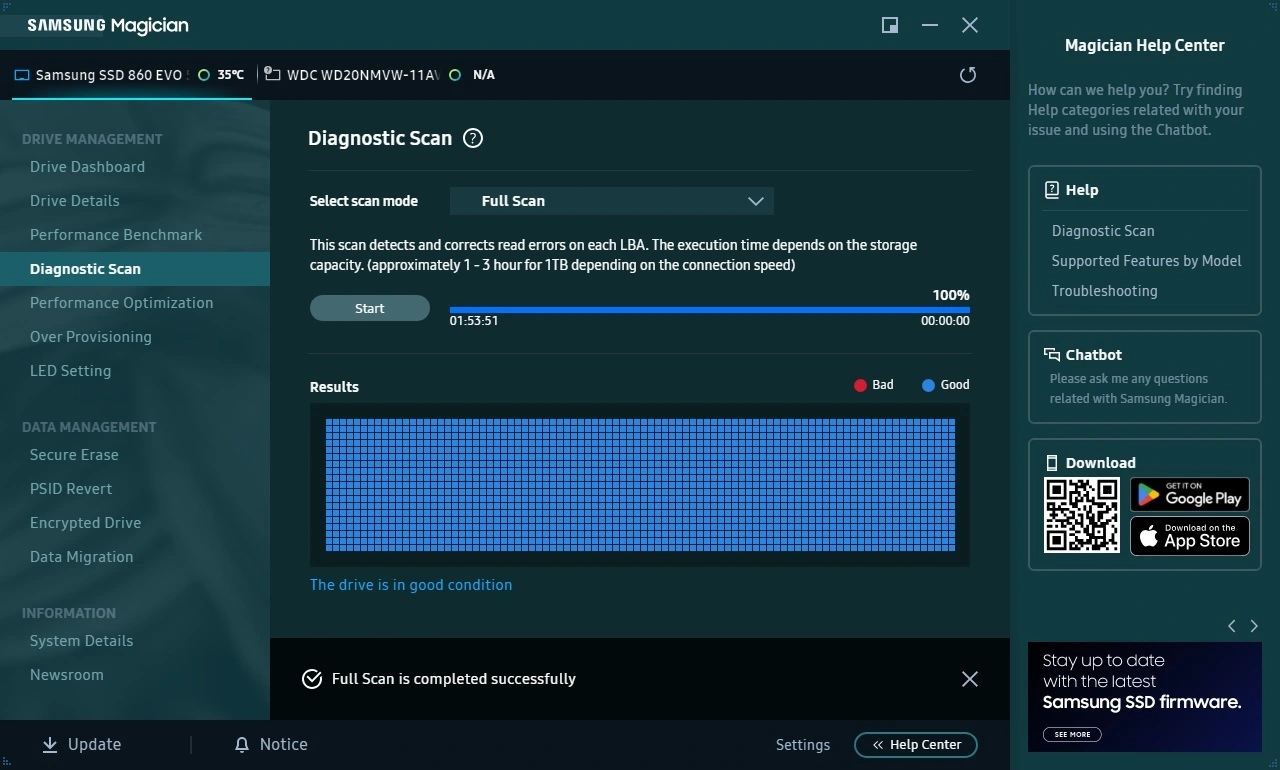Click SEE MORE on firmware banner
This screenshot has width=1280, height=770.
coord(1072,734)
